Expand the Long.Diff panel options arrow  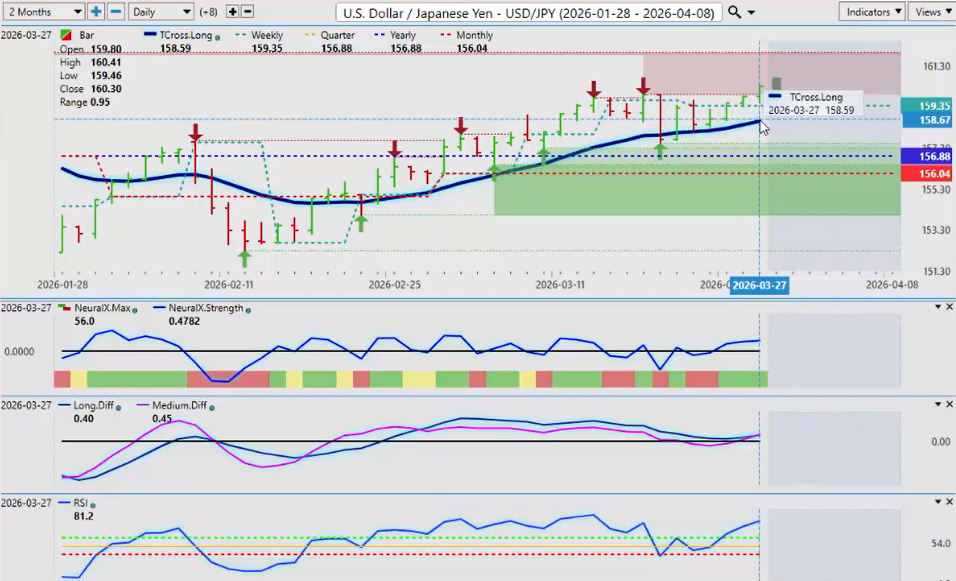pos(938,403)
